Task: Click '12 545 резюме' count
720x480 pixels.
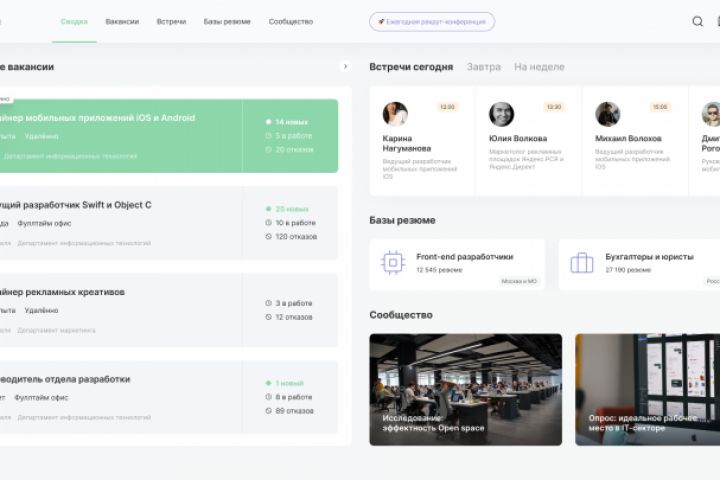Action: [439, 270]
